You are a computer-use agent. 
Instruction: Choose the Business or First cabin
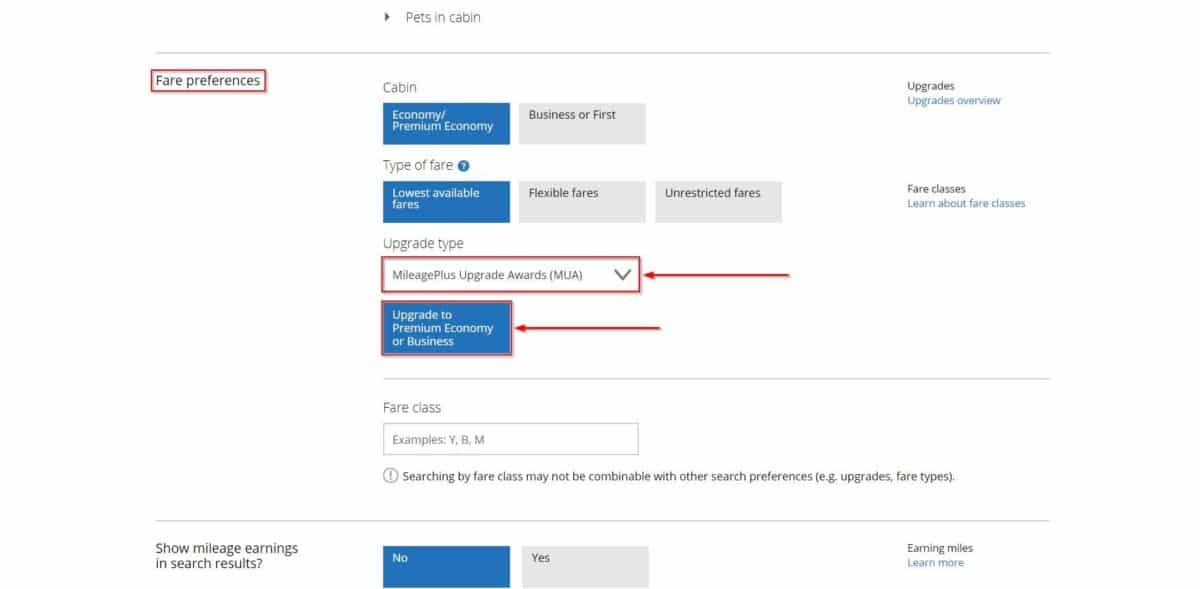tap(581, 123)
